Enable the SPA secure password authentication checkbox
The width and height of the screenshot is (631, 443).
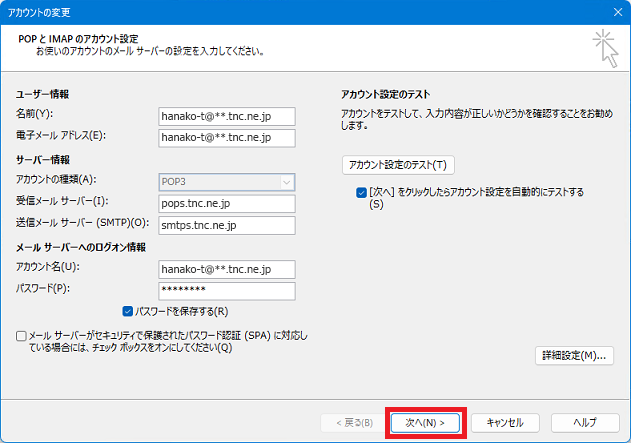(x=22, y=336)
